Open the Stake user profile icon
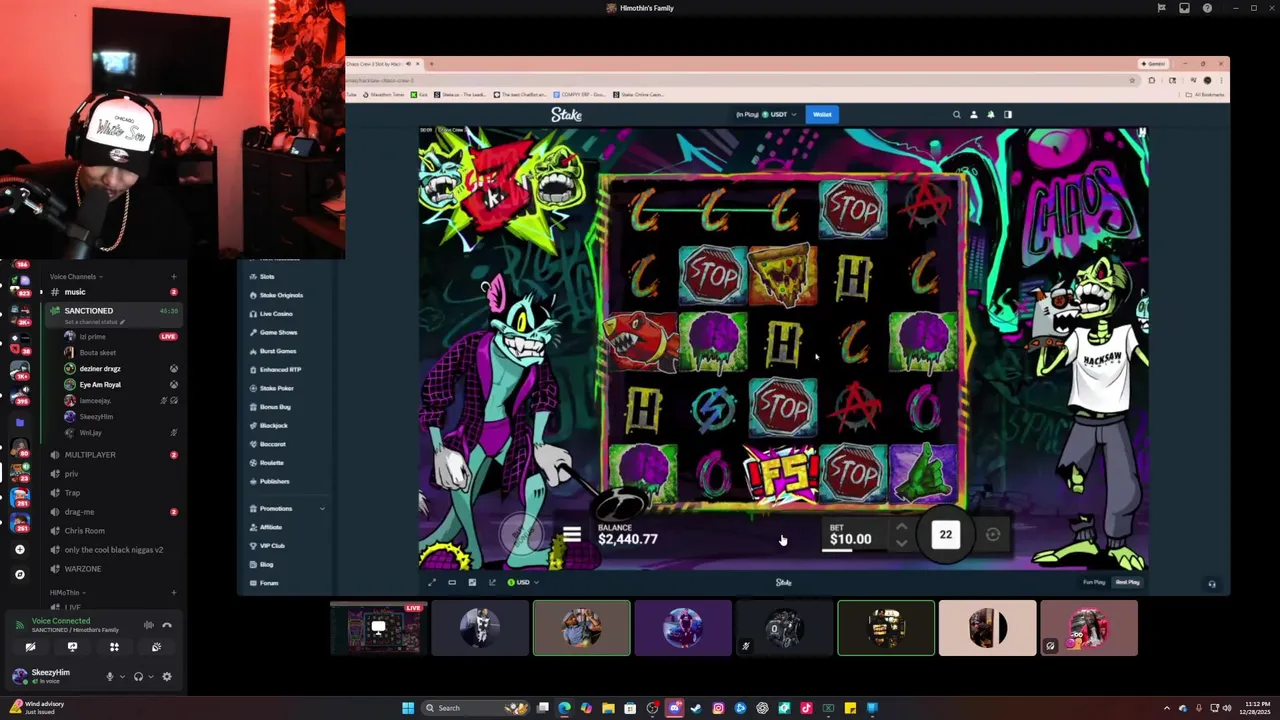 click(974, 115)
